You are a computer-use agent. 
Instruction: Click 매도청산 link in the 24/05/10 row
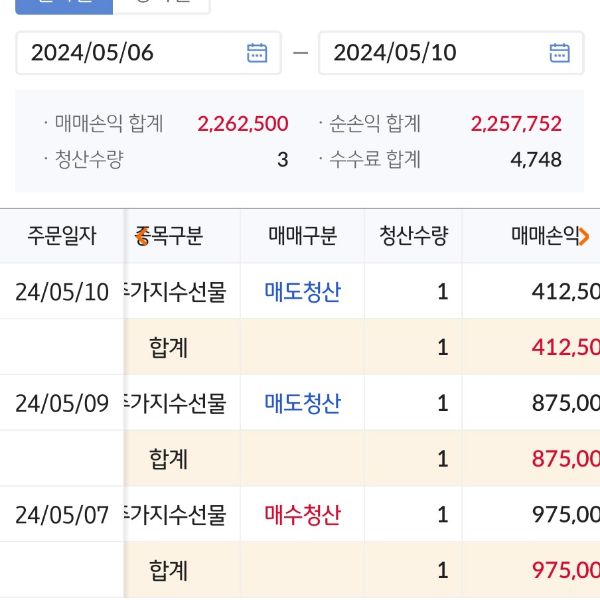302,292
